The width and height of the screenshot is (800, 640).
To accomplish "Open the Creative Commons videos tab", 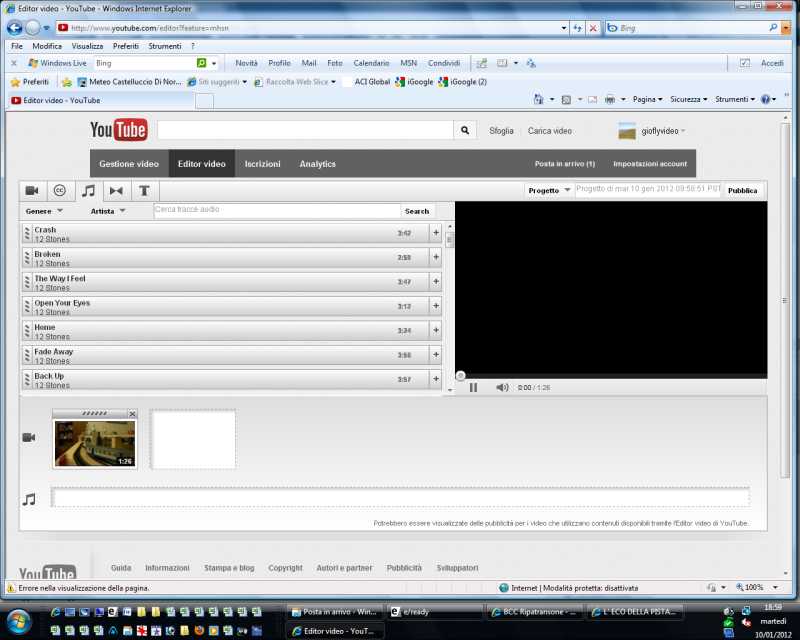I will click(60, 191).
